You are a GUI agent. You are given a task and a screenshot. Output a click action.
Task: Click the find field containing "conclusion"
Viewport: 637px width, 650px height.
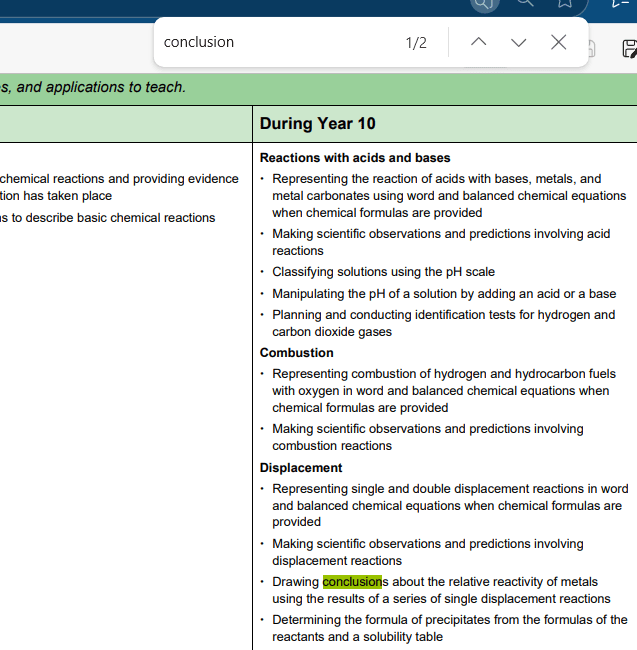coord(270,42)
